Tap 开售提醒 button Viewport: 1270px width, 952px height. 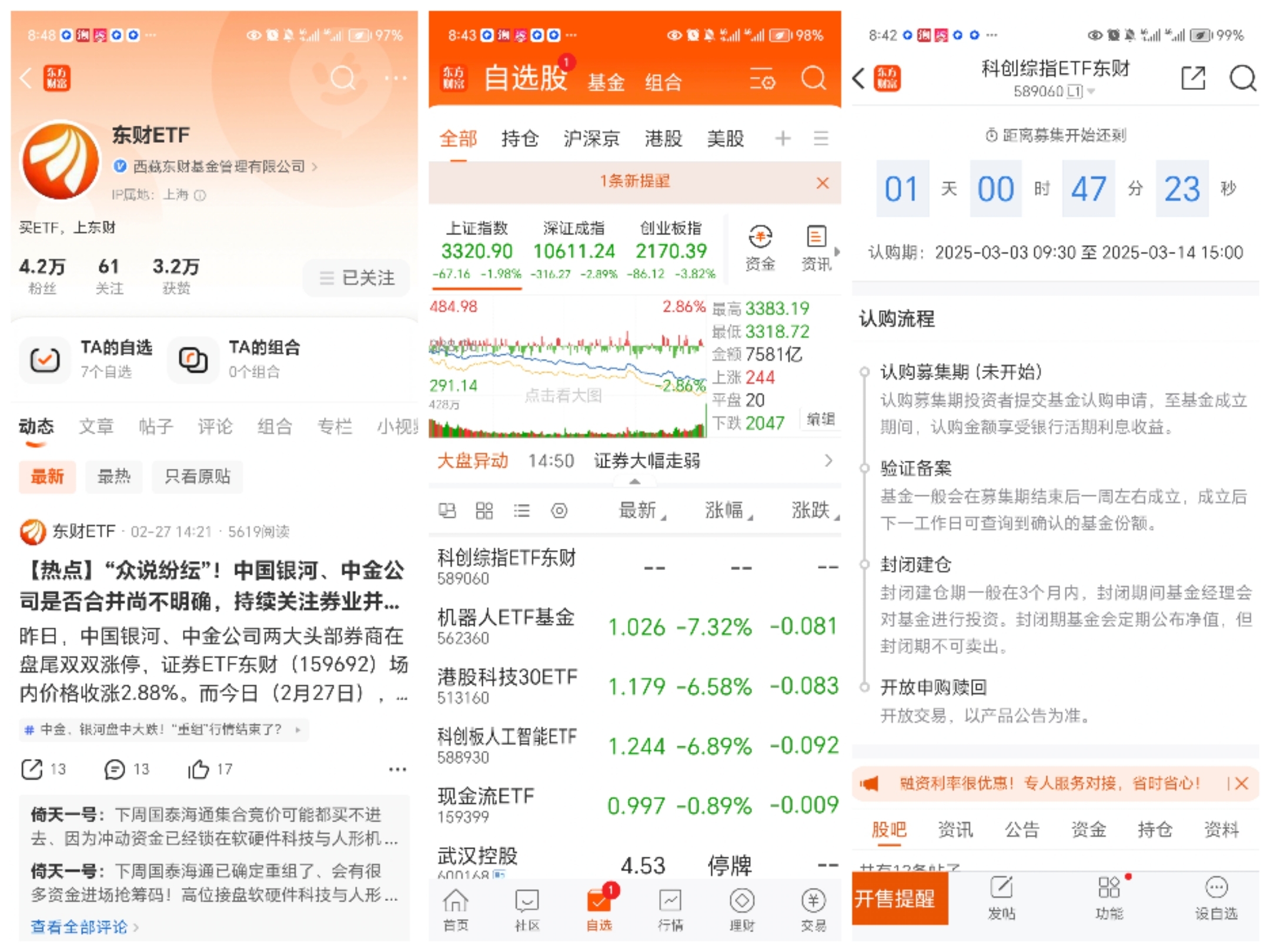(x=900, y=898)
